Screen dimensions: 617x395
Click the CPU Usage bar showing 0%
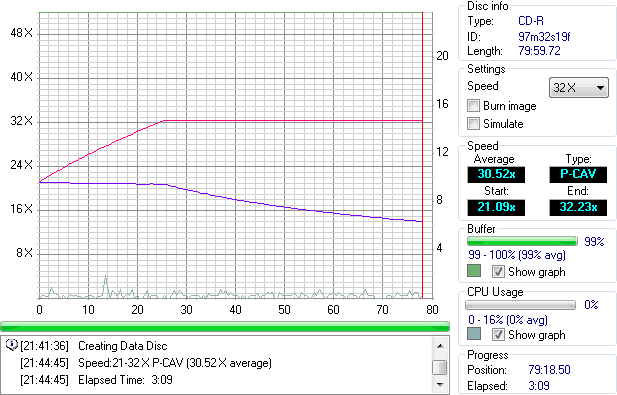[x=520, y=305]
